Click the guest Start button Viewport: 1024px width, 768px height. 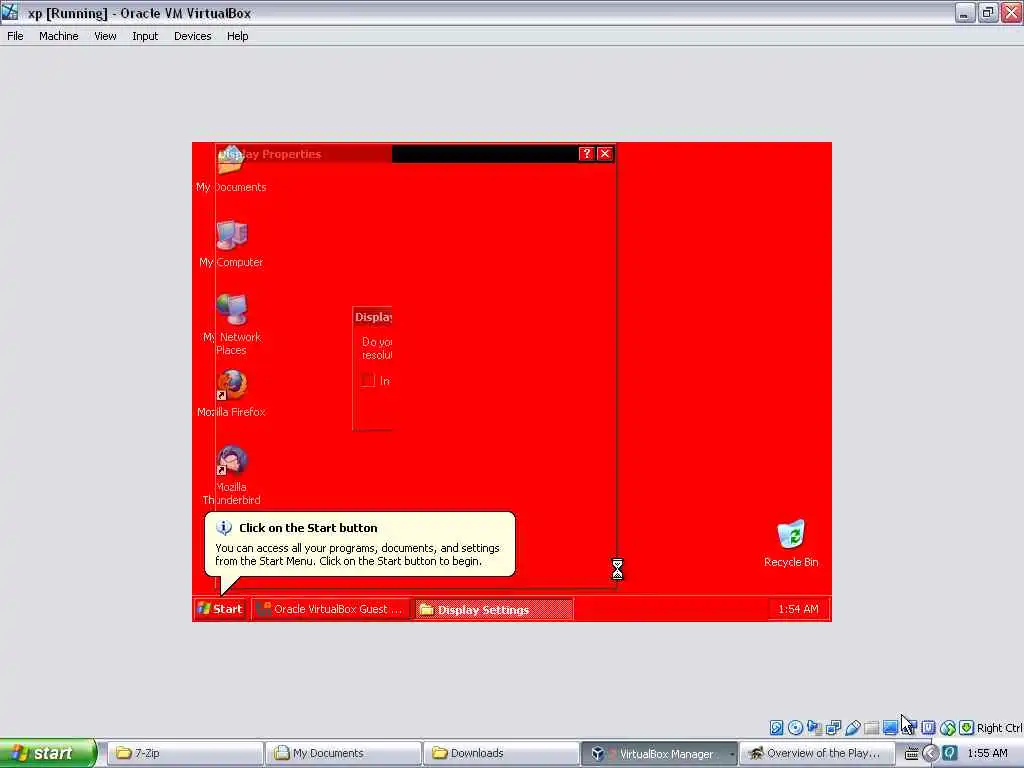(x=220, y=609)
